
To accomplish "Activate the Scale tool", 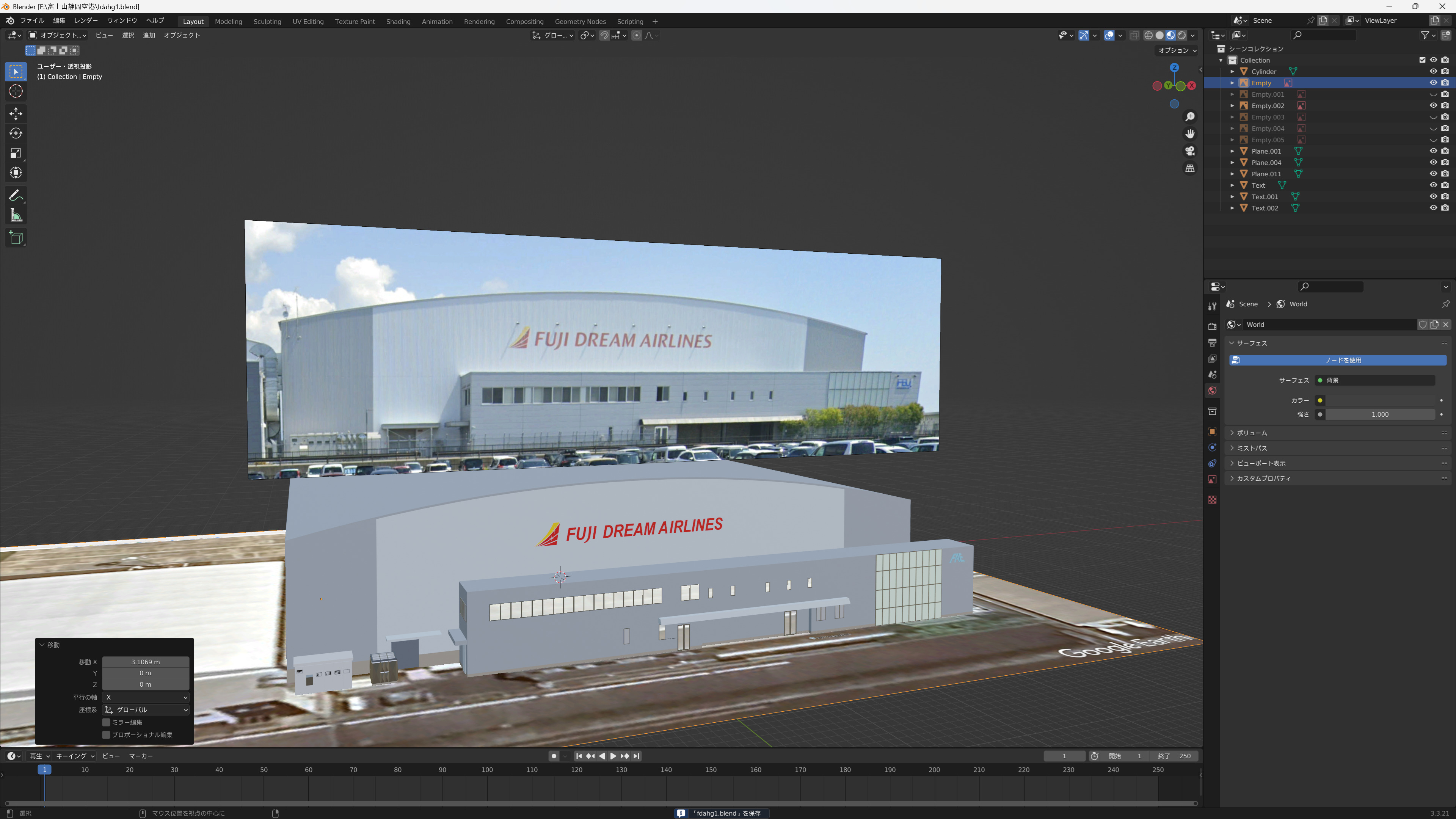I will point(16,153).
